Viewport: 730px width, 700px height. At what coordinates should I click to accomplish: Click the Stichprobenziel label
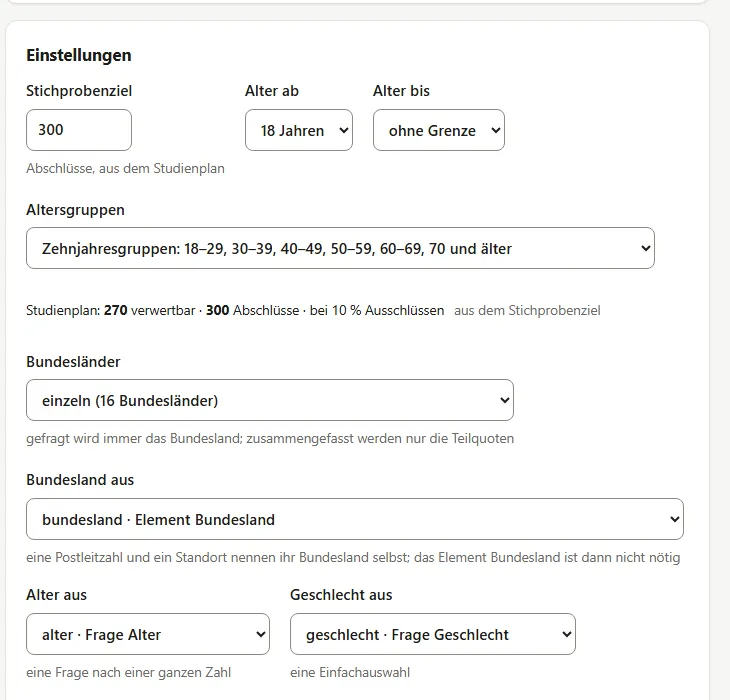pos(79,91)
